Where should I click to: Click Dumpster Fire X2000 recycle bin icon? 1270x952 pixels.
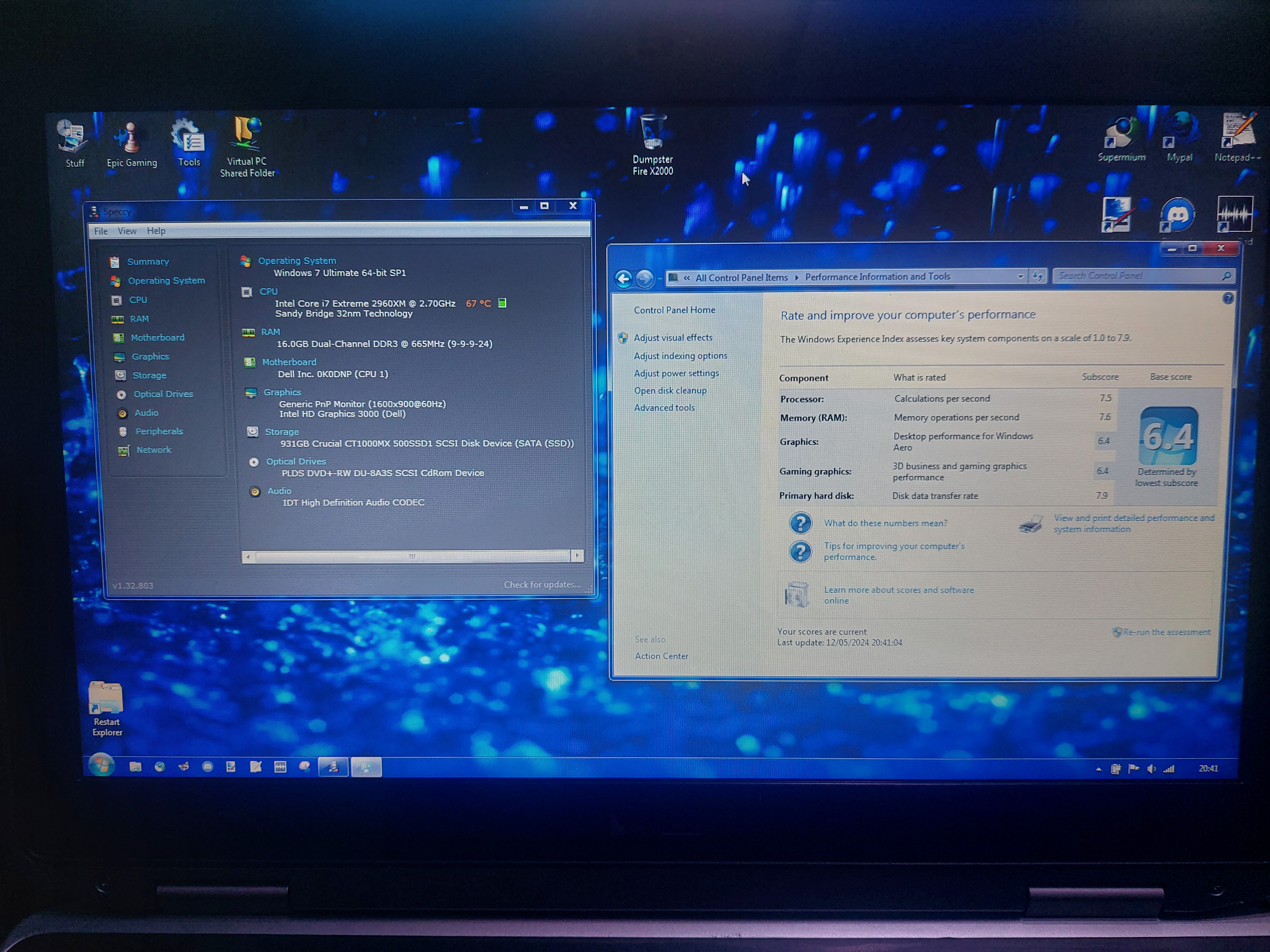pos(653,145)
